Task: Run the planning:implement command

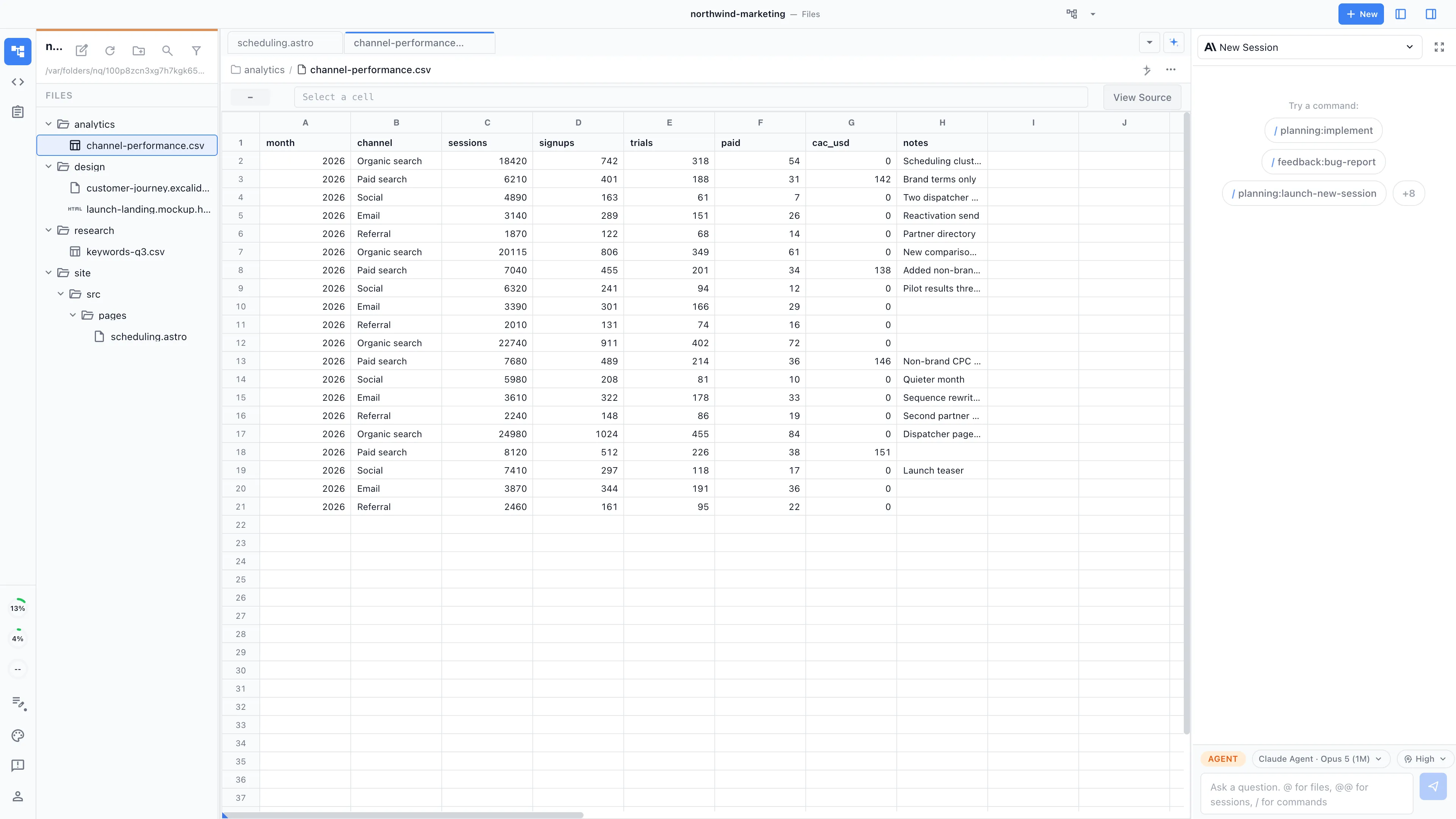Action: click(x=1323, y=130)
